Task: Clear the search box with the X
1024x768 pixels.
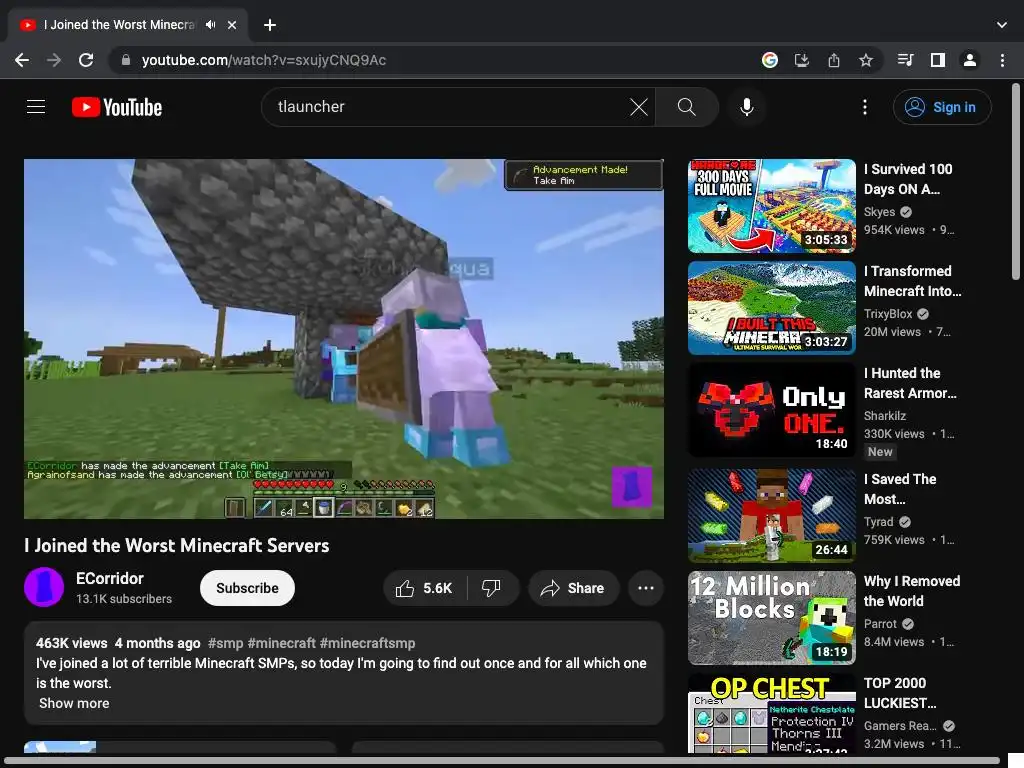Action: pos(639,106)
